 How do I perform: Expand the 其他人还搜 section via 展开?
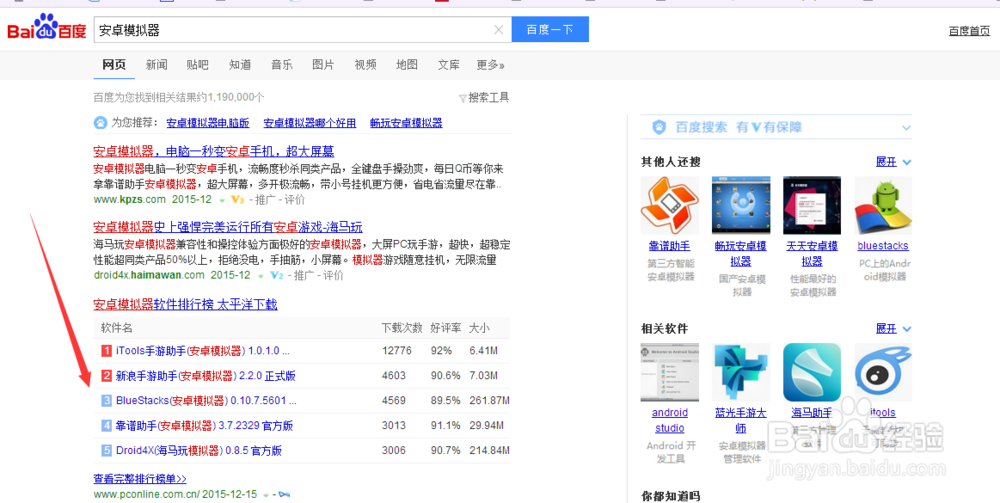(x=893, y=162)
